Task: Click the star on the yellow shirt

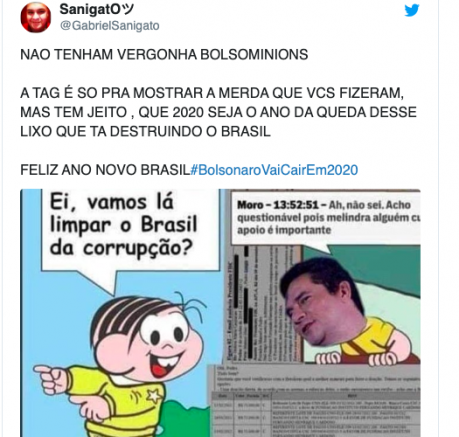Action: [153, 396]
